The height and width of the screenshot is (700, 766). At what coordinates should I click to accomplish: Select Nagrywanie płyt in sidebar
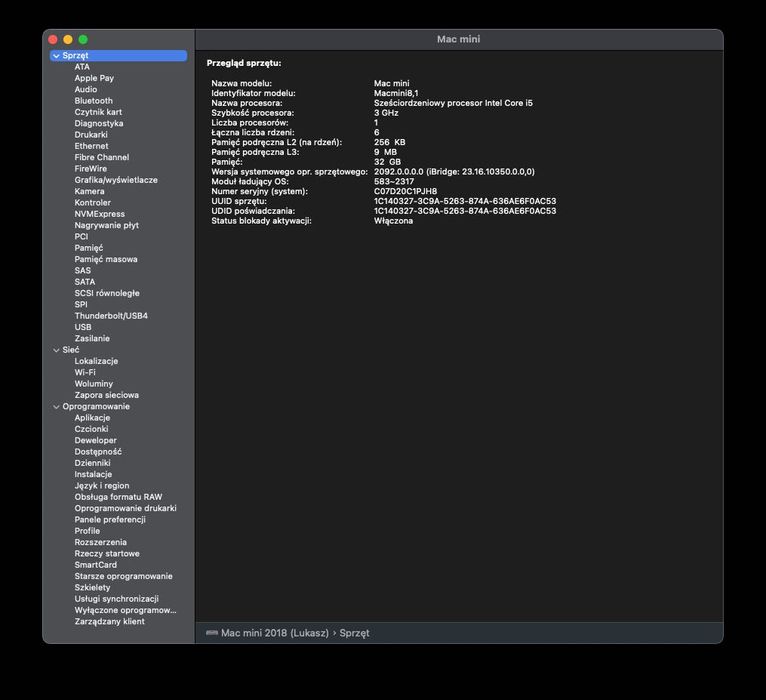106,225
